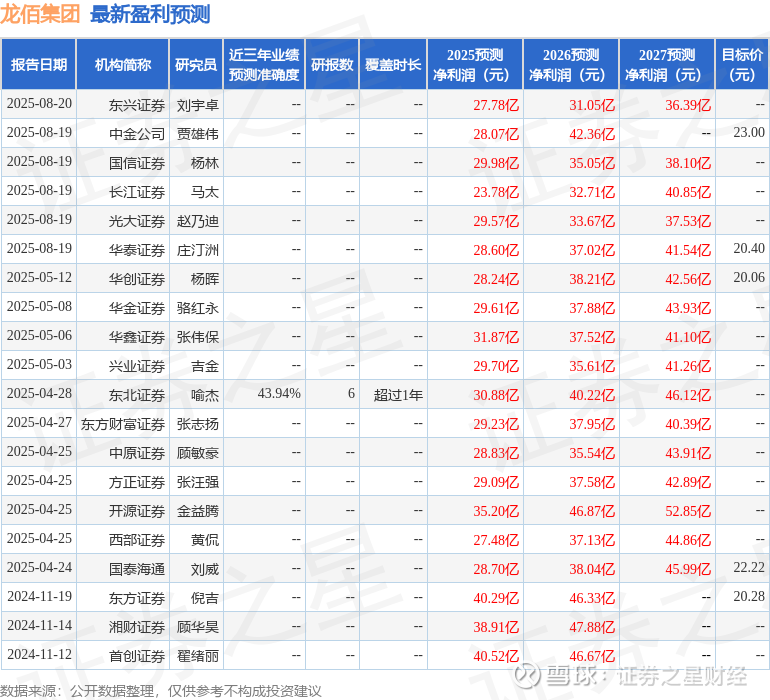Click target price 20.28
770x700 pixels.
click(x=749, y=596)
